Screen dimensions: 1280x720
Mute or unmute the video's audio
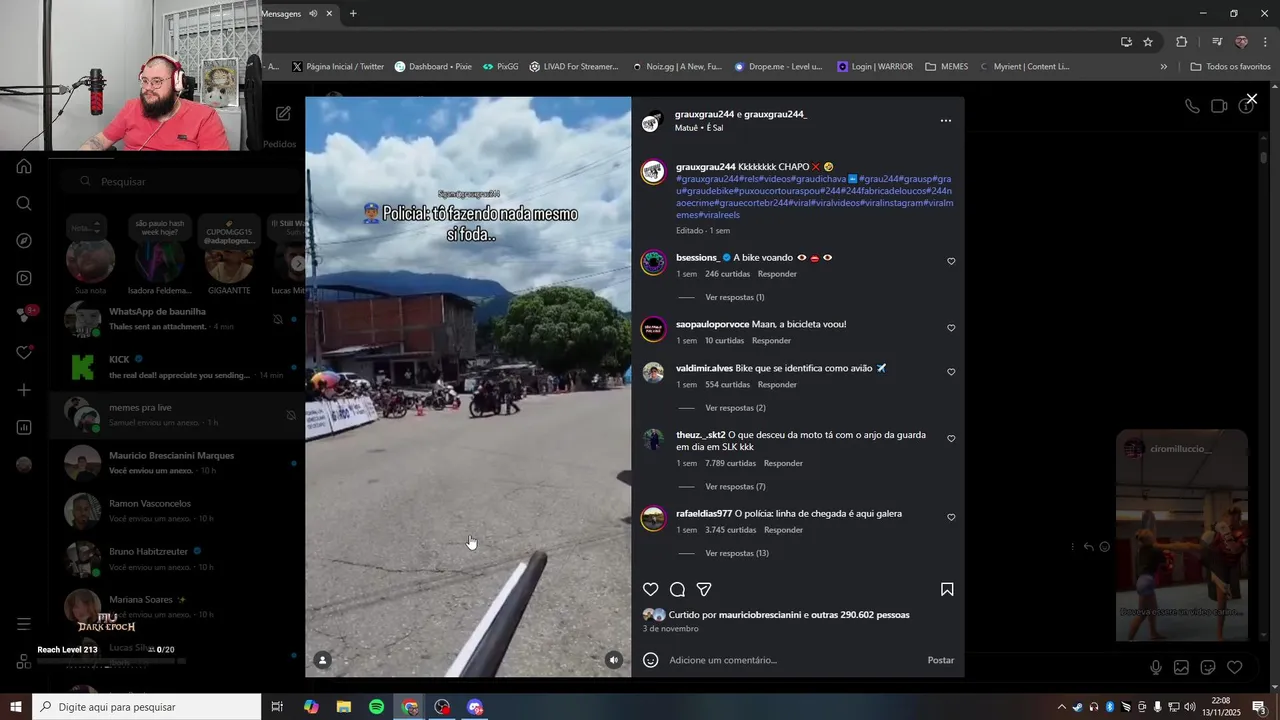[x=614, y=660]
